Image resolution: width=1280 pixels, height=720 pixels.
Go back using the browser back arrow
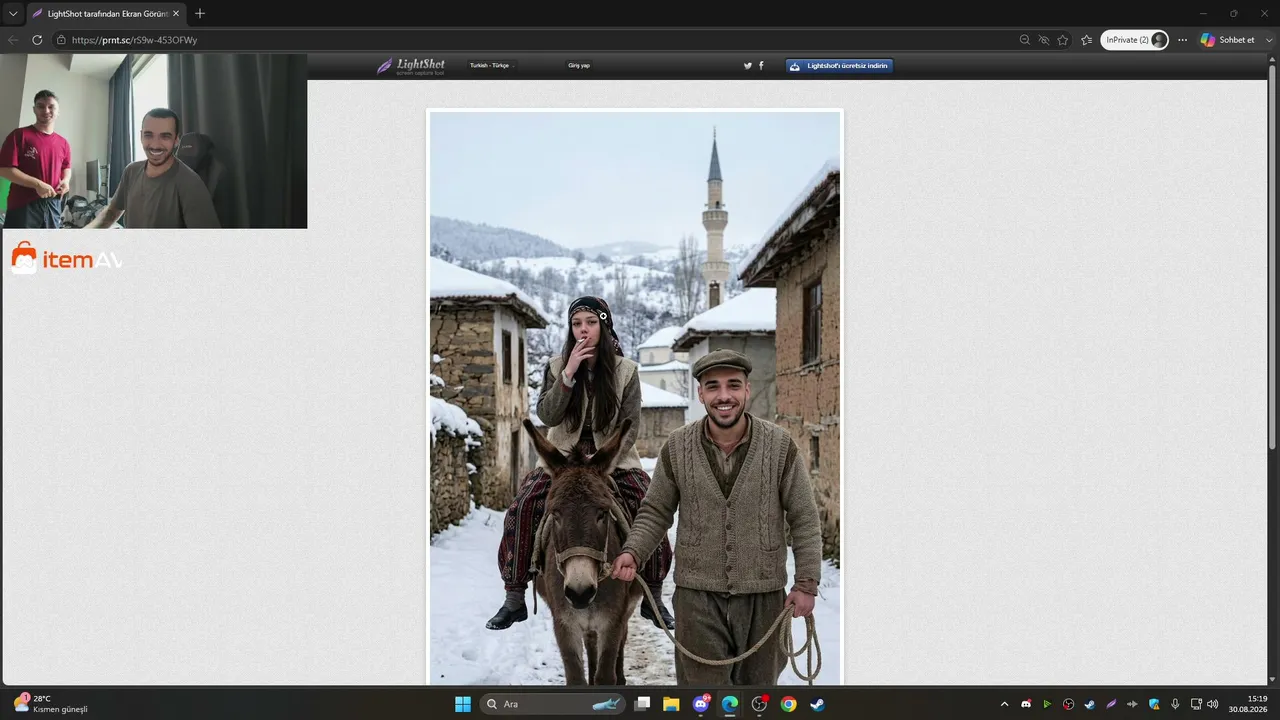coord(13,40)
